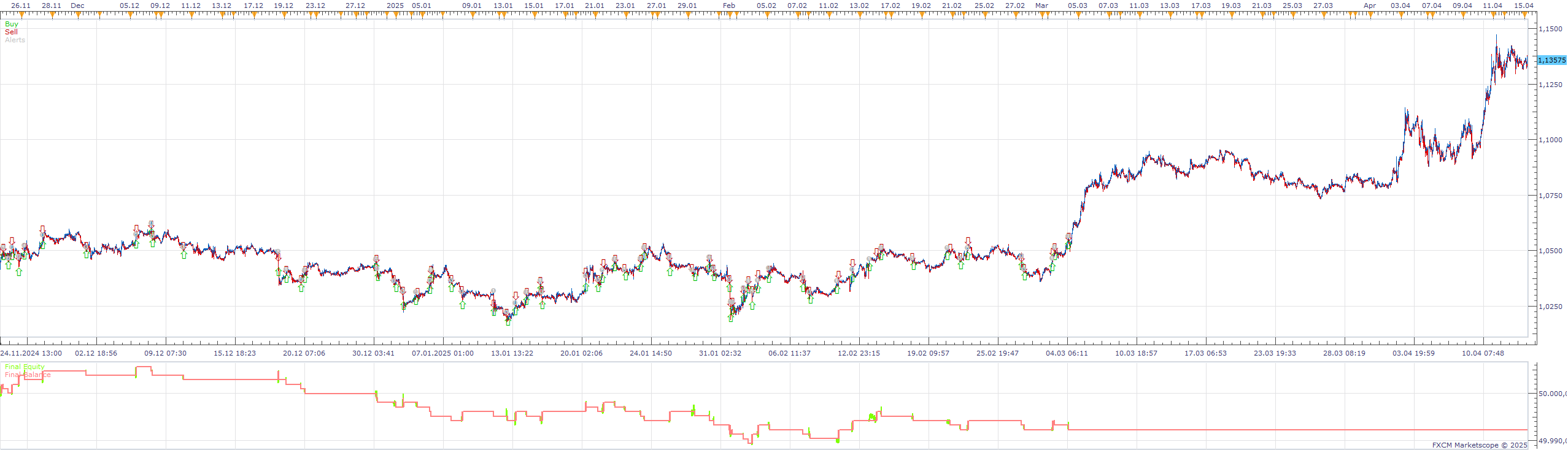Click the 28.11 date on top axis
This screenshot has width=1568, height=450.
click(52, 6)
